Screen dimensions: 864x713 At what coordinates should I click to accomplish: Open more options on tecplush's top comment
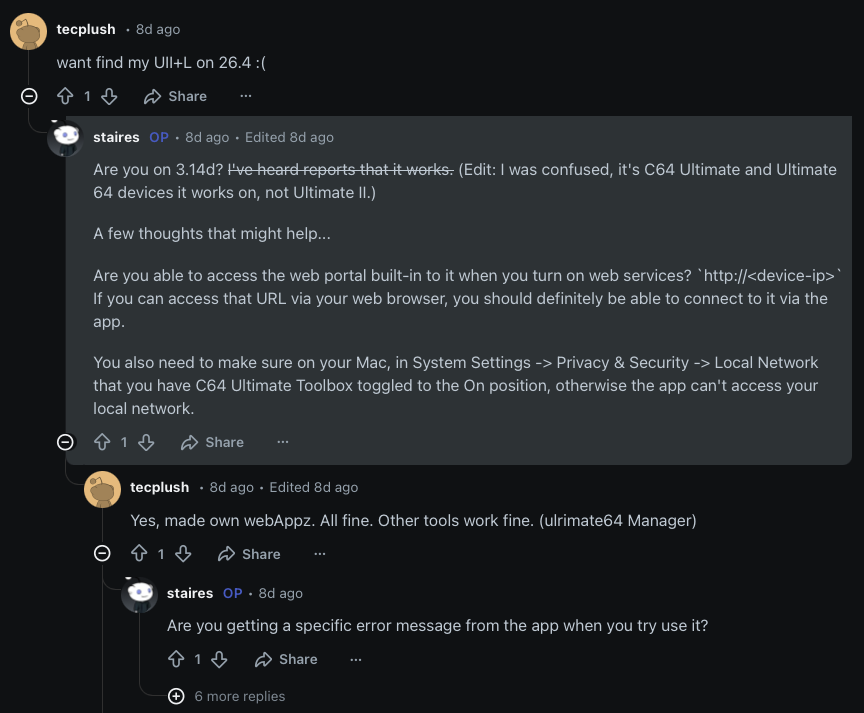(x=246, y=96)
